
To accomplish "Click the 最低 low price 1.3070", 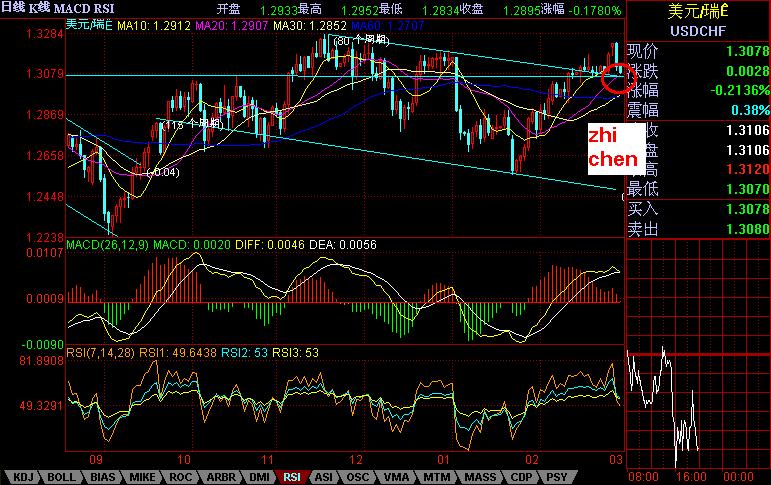I will pos(747,189).
